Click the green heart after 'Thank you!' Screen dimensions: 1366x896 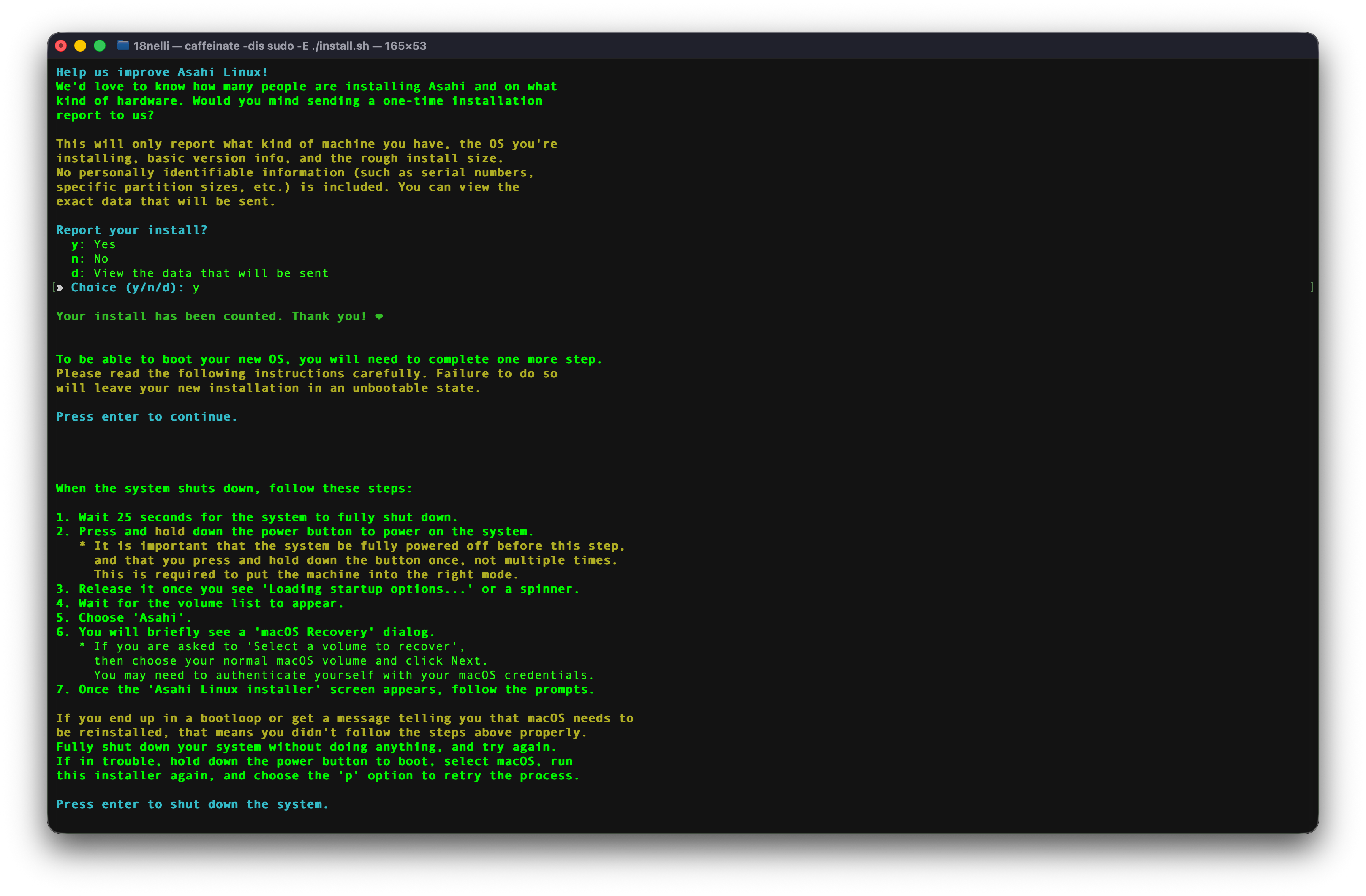(x=379, y=317)
